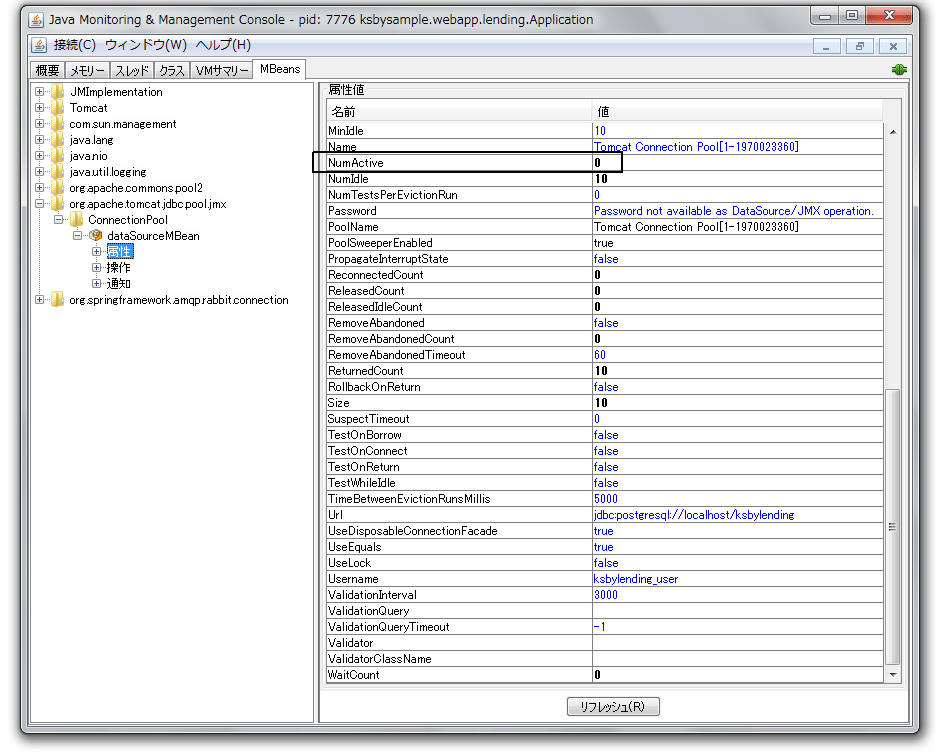Click the Java icon in the title bar
The height and width of the screenshot is (754, 940).
point(38,18)
